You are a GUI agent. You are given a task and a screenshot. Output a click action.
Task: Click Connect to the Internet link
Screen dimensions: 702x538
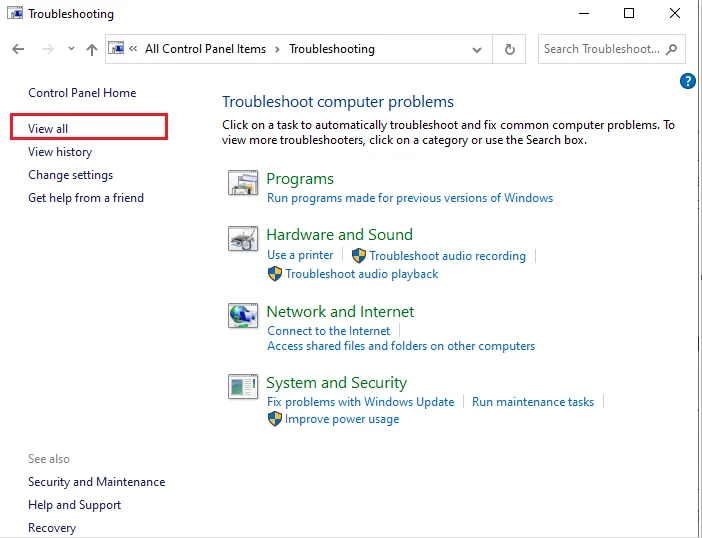(x=329, y=331)
